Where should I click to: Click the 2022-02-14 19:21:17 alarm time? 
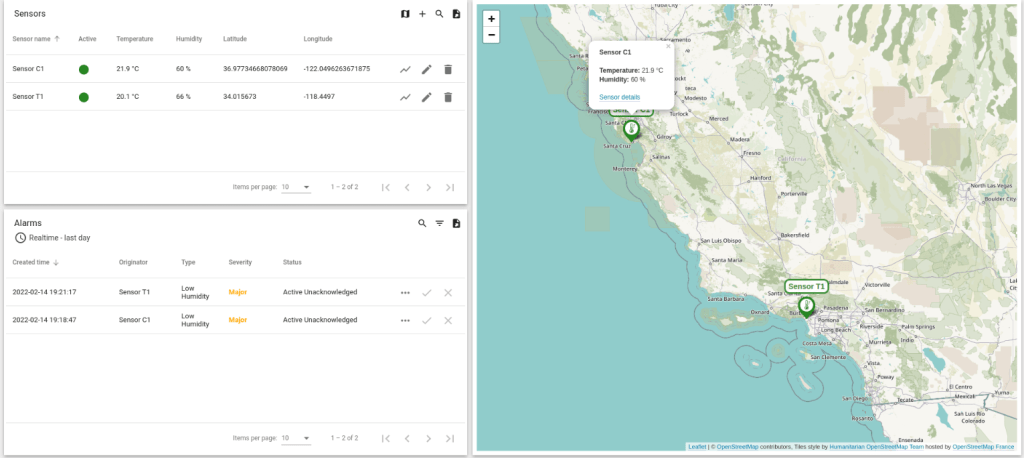(x=44, y=293)
